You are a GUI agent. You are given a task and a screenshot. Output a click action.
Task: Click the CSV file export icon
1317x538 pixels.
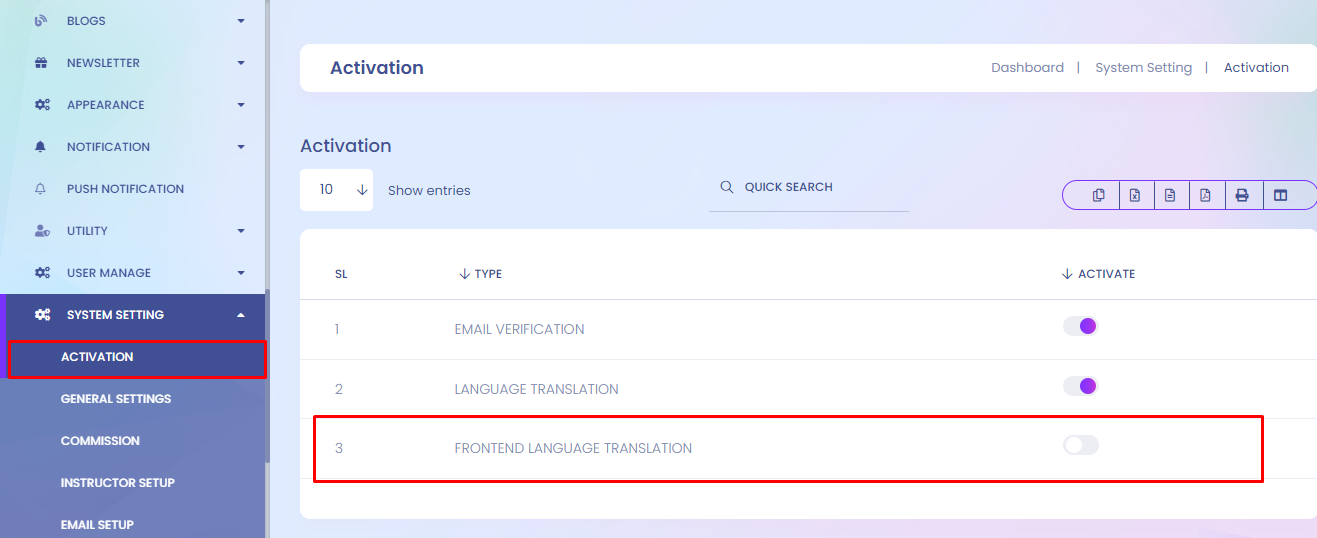click(1170, 195)
